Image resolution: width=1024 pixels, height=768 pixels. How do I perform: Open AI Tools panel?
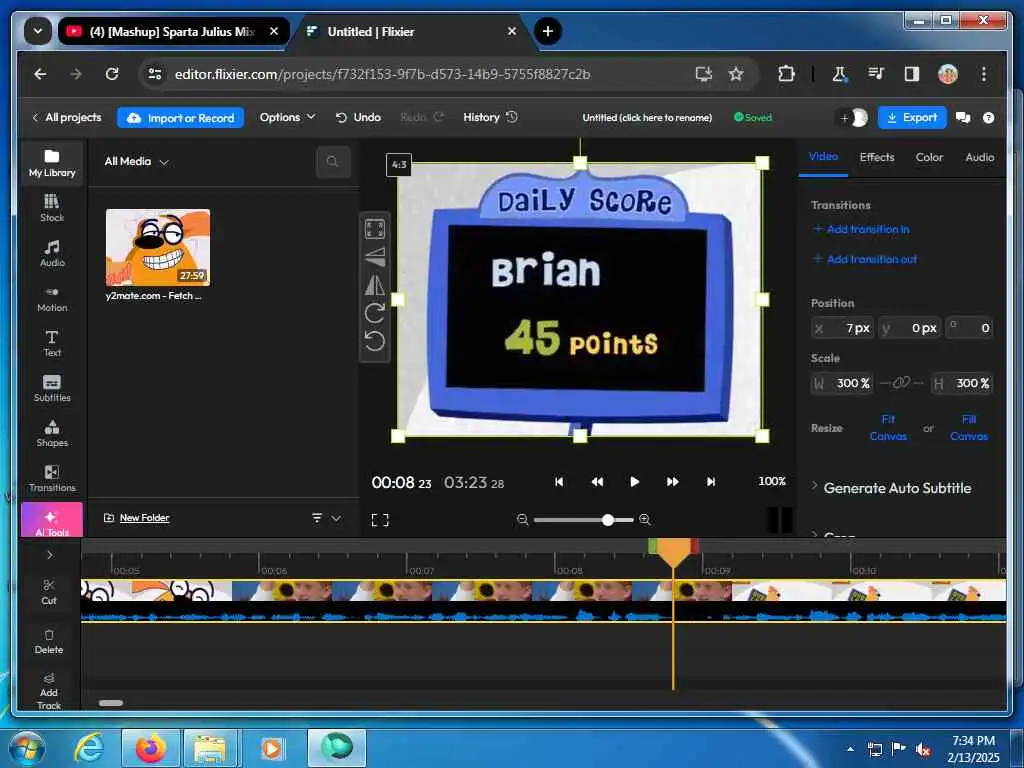click(x=52, y=520)
